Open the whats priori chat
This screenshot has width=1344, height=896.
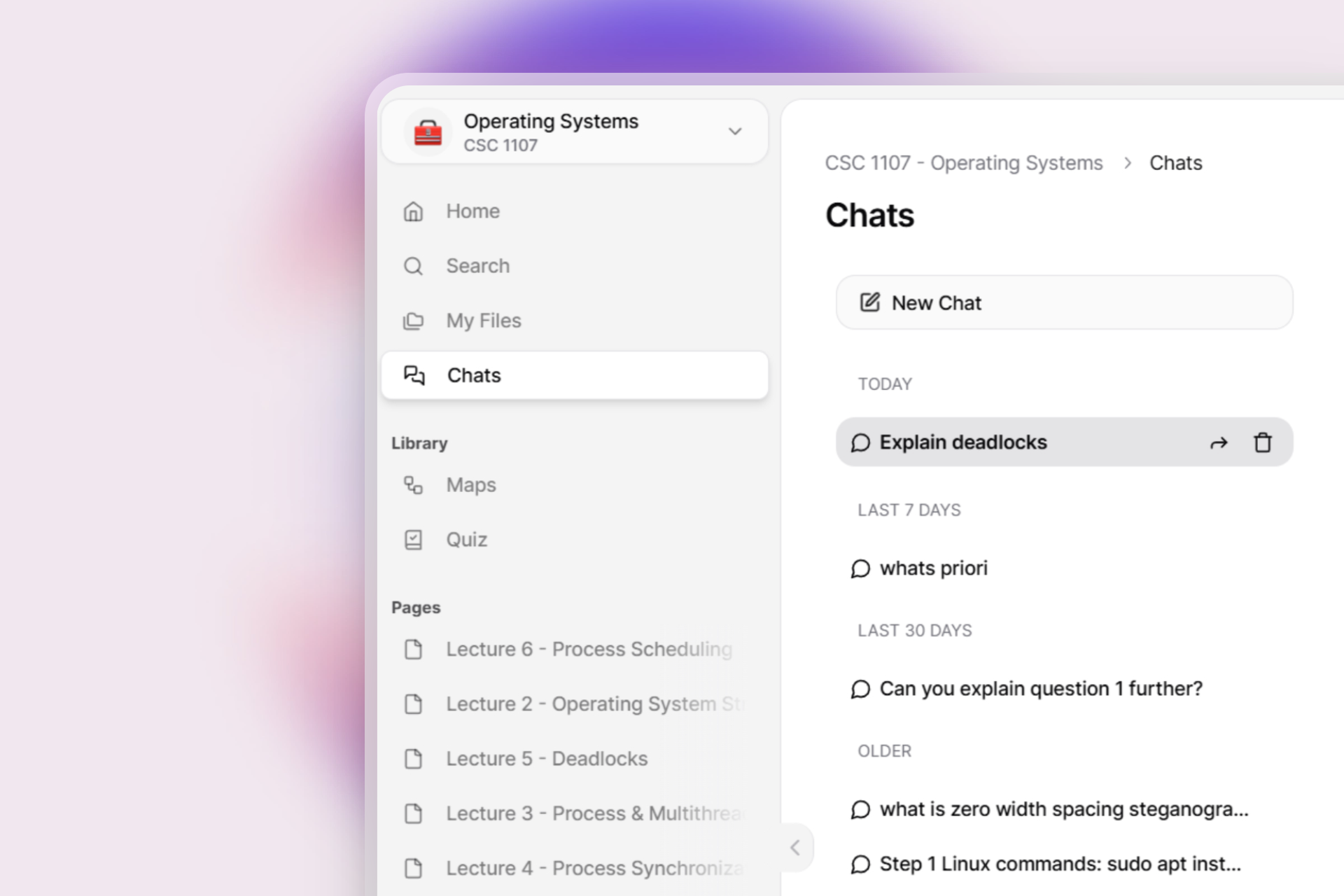pyautogui.click(x=933, y=568)
